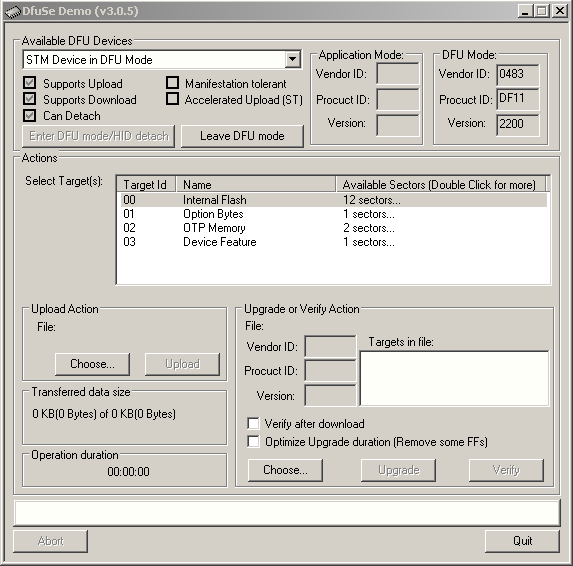Click the 0 KB(0 Bytes) transferred data text
The width and height of the screenshot is (573, 566).
click(104, 414)
